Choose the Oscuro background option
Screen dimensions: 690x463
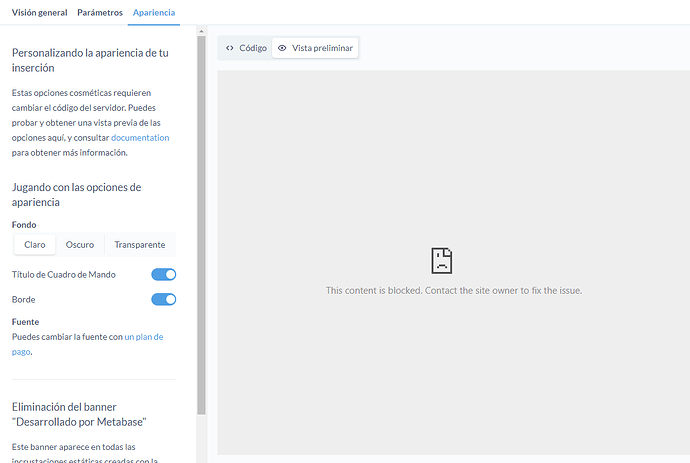click(x=80, y=245)
